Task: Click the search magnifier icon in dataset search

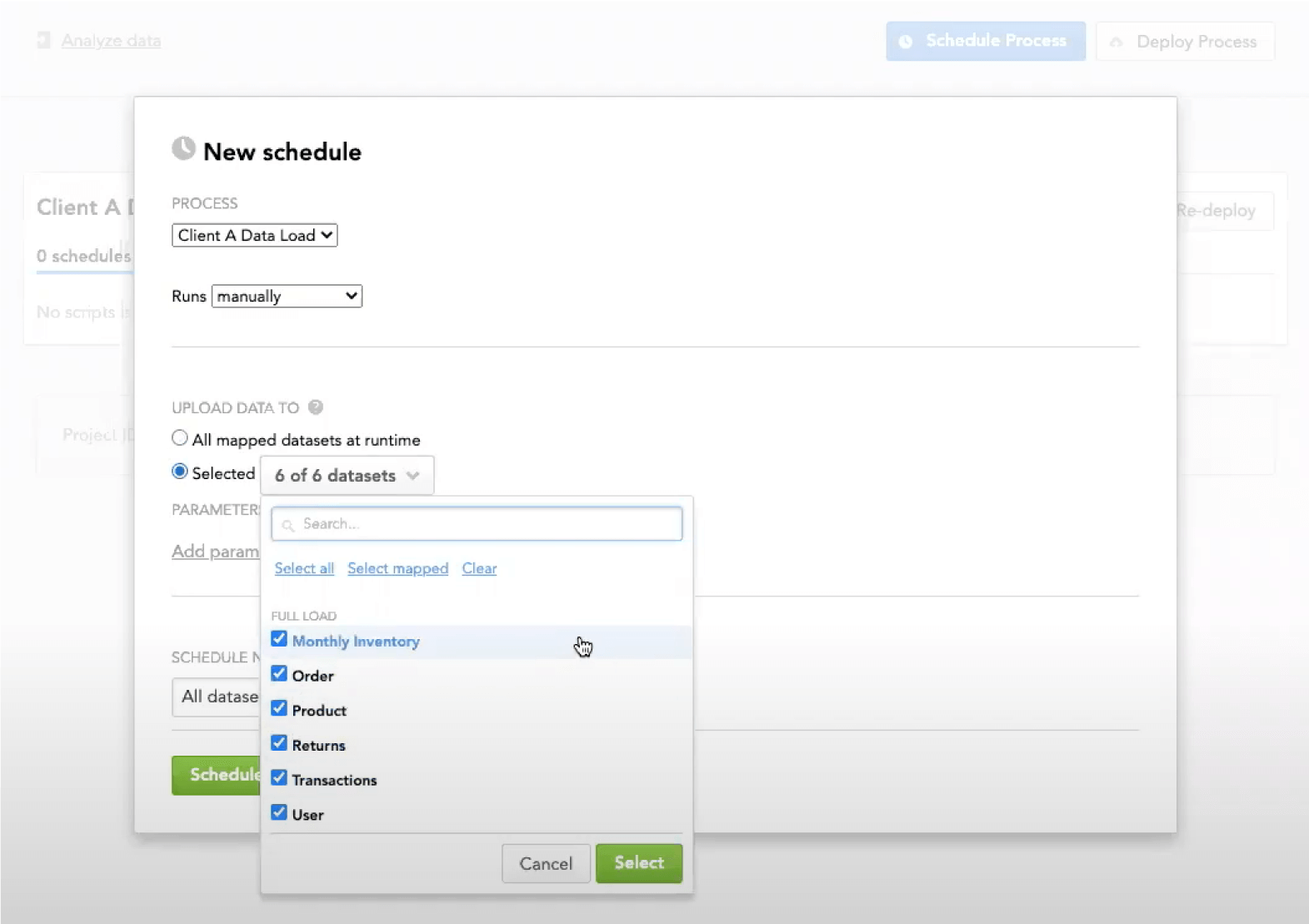Action: [x=288, y=525]
